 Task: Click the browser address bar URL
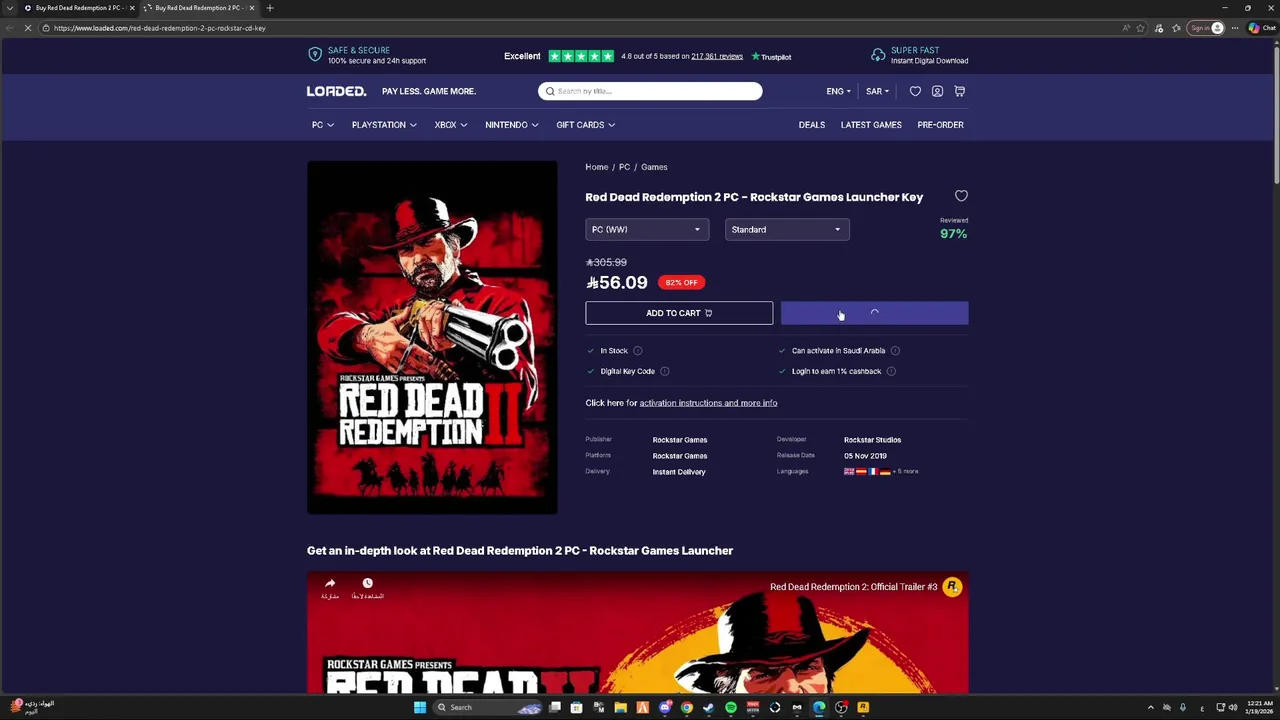(x=160, y=28)
